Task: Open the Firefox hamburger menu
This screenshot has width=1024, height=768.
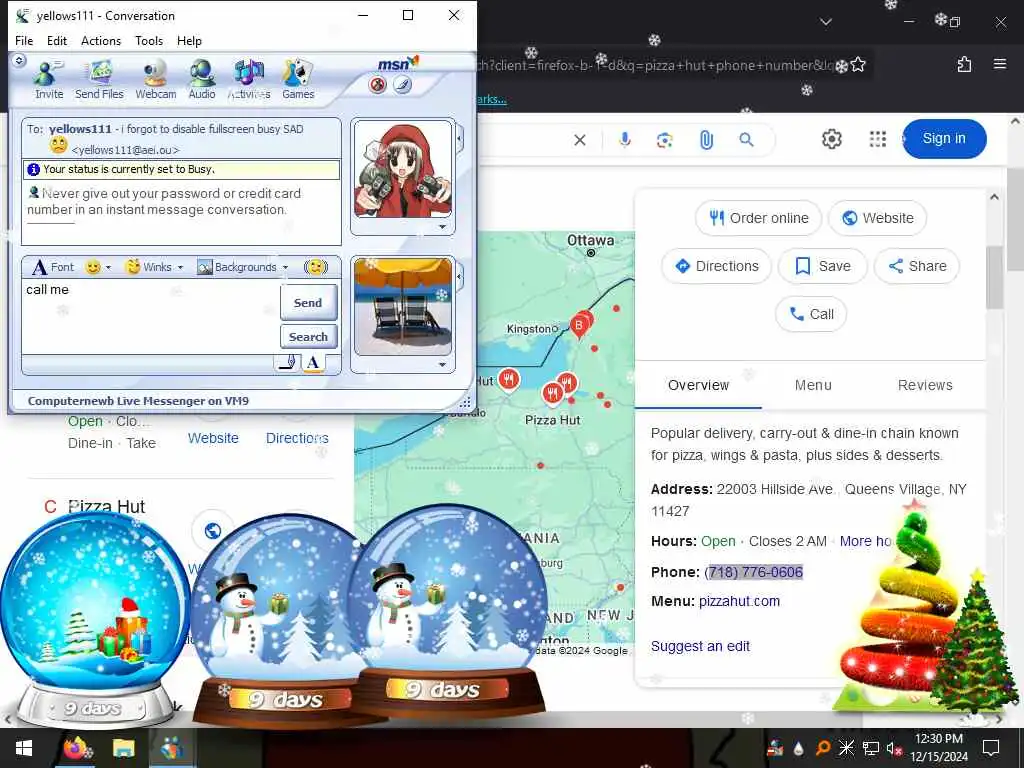Action: (1000, 64)
